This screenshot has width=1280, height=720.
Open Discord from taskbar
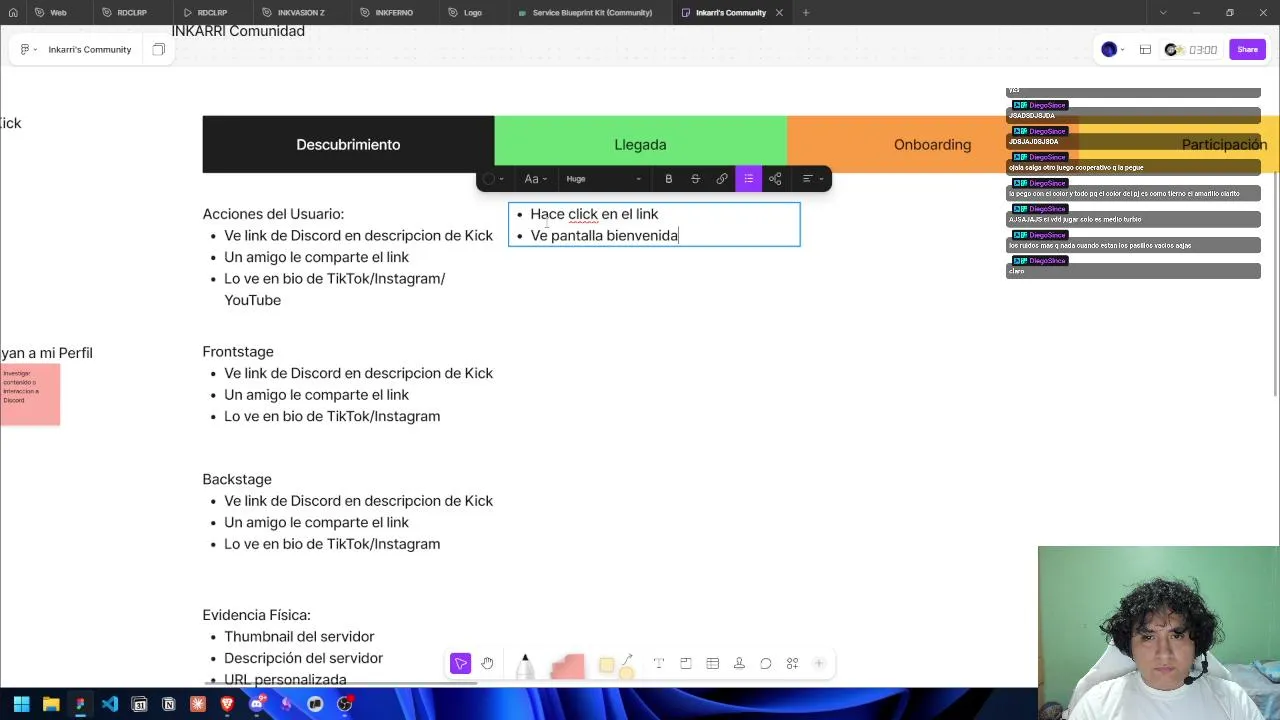click(x=257, y=704)
